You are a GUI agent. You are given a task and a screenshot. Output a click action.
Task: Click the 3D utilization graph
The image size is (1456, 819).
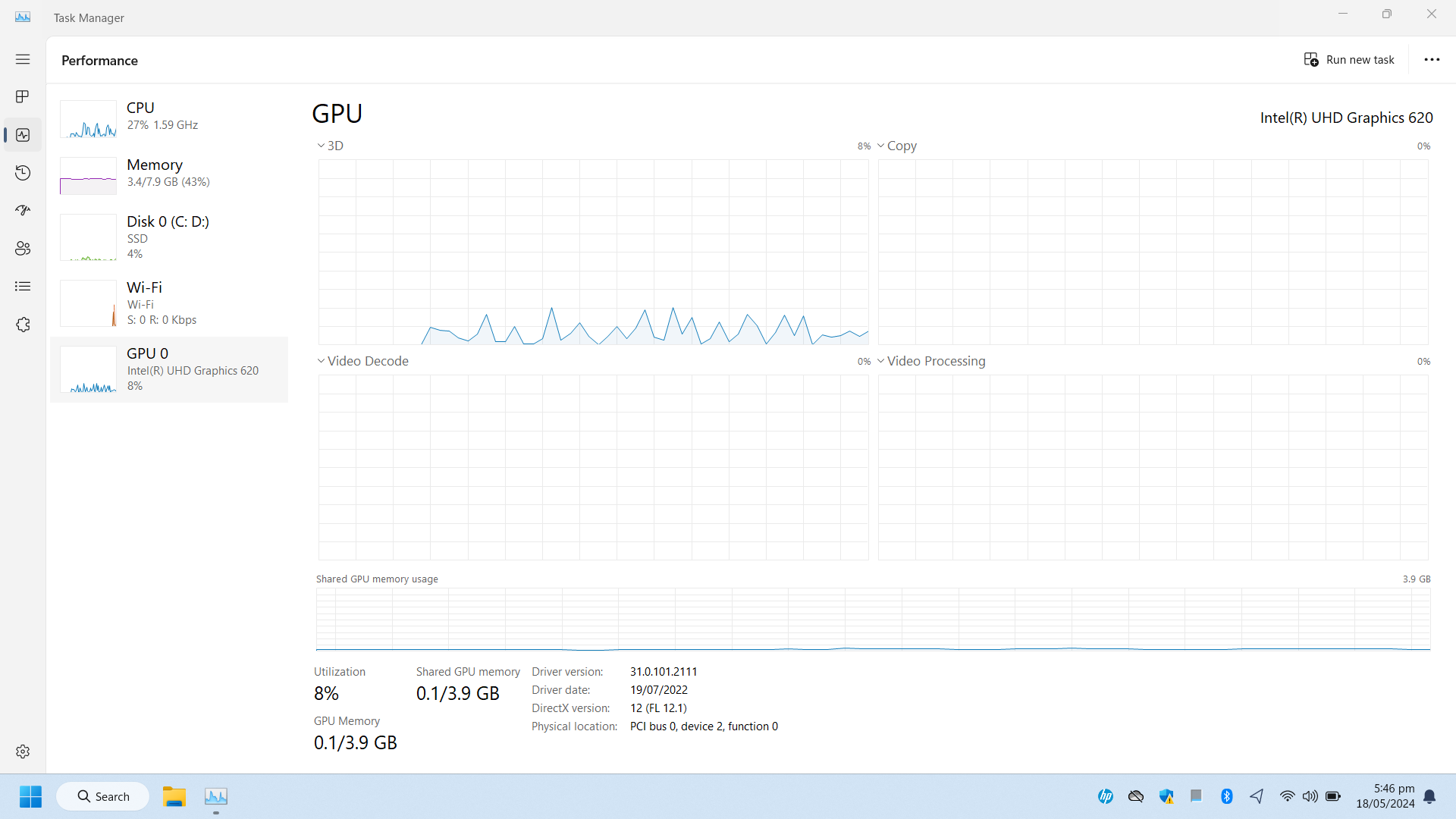pyautogui.click(x=593, y=252)
